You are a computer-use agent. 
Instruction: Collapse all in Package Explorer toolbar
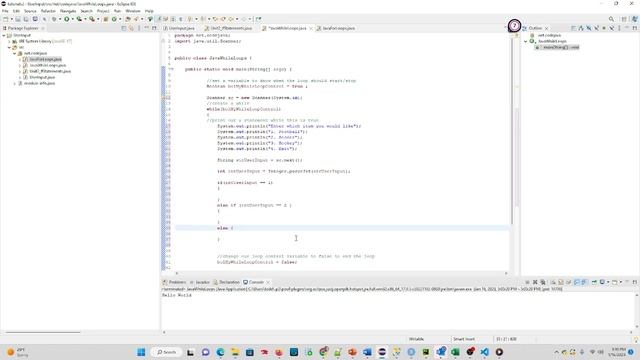(124, 28)
